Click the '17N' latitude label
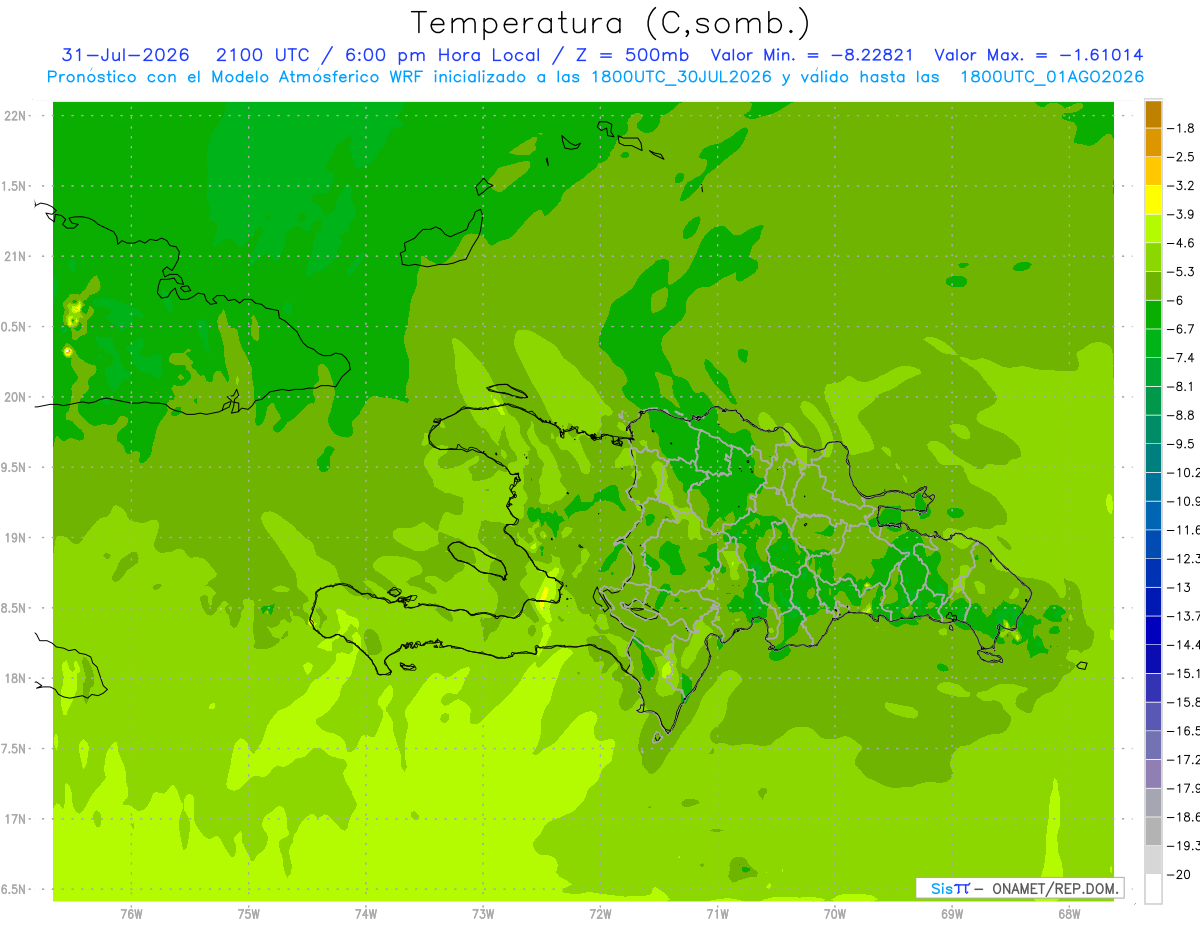The height and width of the screenshot is (927, 1200). pos(14,819)
